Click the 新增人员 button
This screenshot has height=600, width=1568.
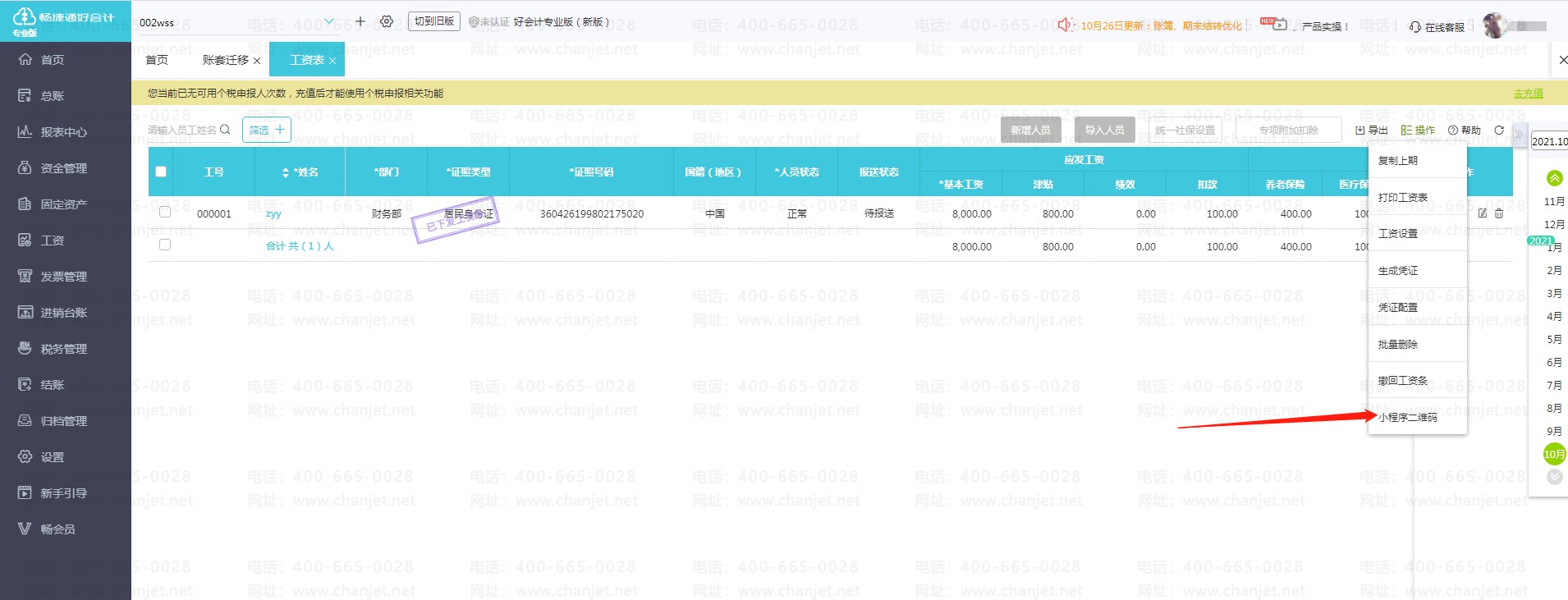(x=1030, y=130)
